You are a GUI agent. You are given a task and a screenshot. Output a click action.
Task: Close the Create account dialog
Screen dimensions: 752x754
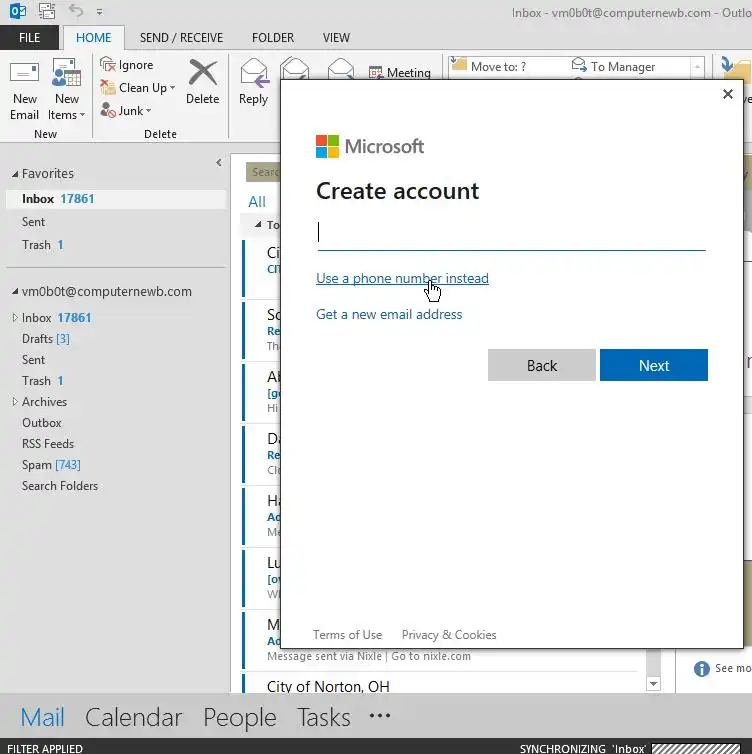tap(728, 94)
